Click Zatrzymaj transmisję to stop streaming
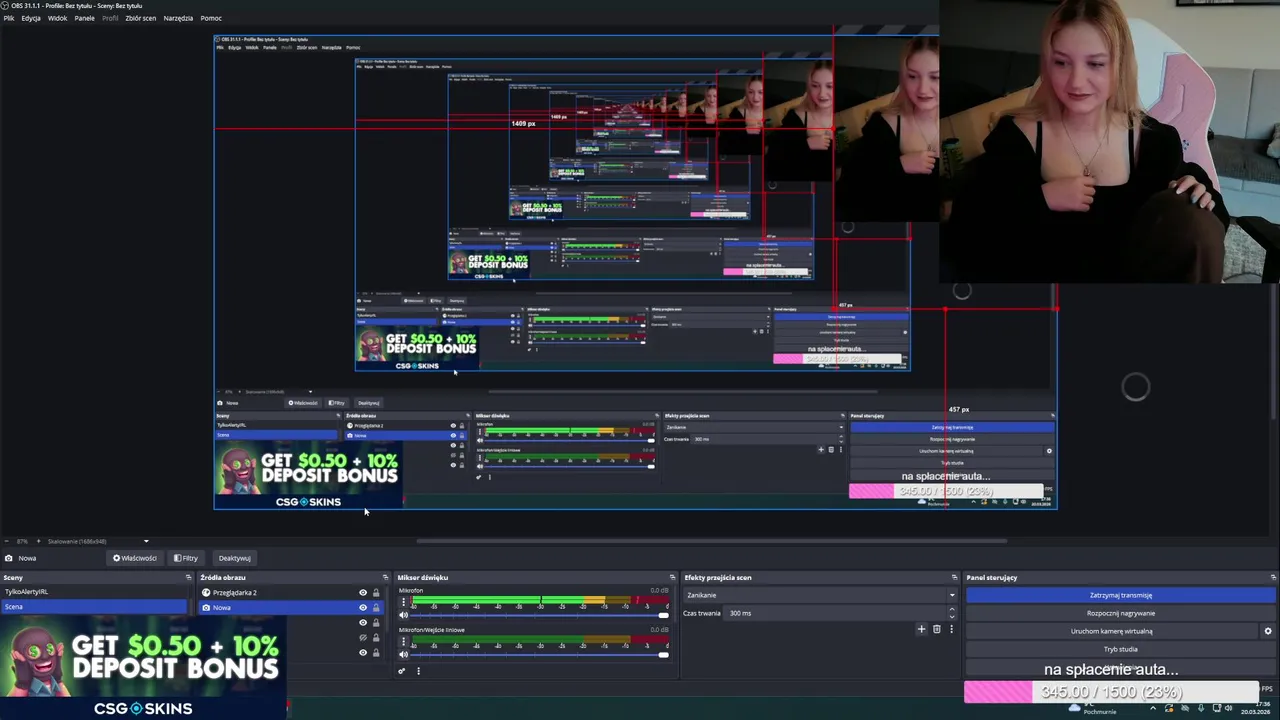Screen dimensions: 1280x720 coord(1120,595)
